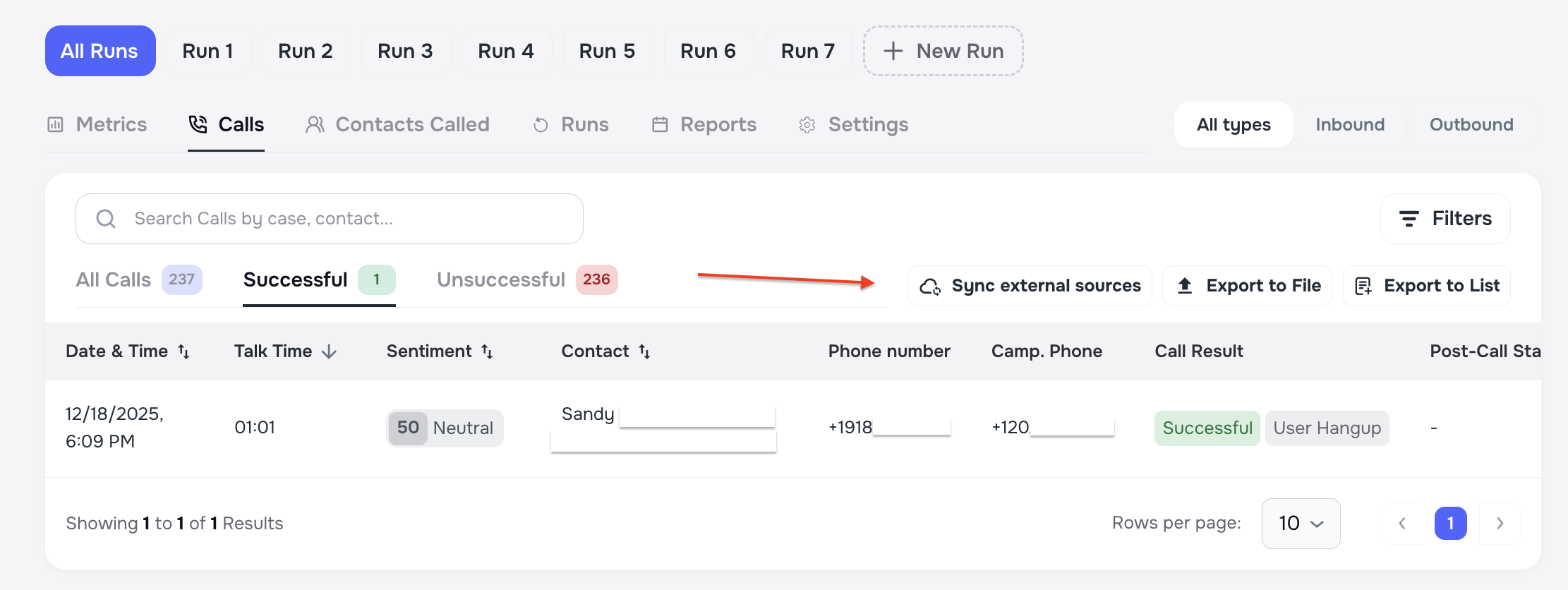1568x590 pixels.
Task: Toggle the Date & Time sort control
Action: point(185,351)
